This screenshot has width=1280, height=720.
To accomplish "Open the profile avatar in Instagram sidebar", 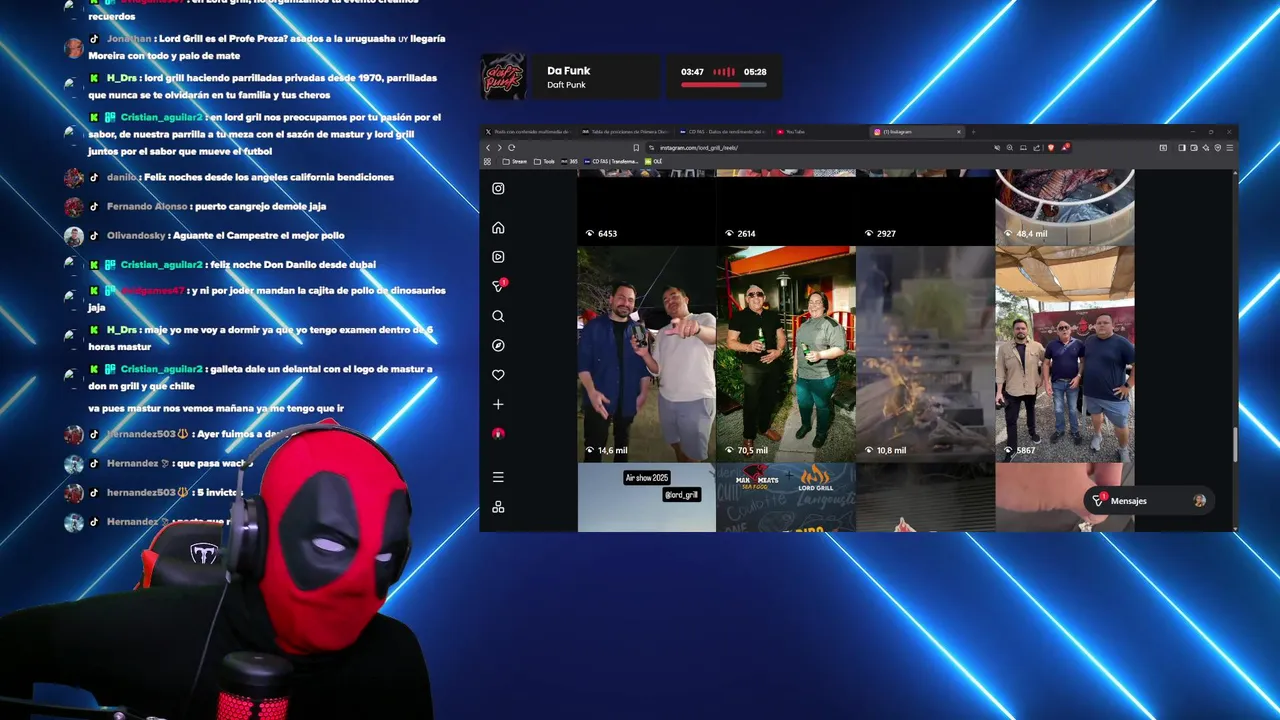I will coord(498,434).
